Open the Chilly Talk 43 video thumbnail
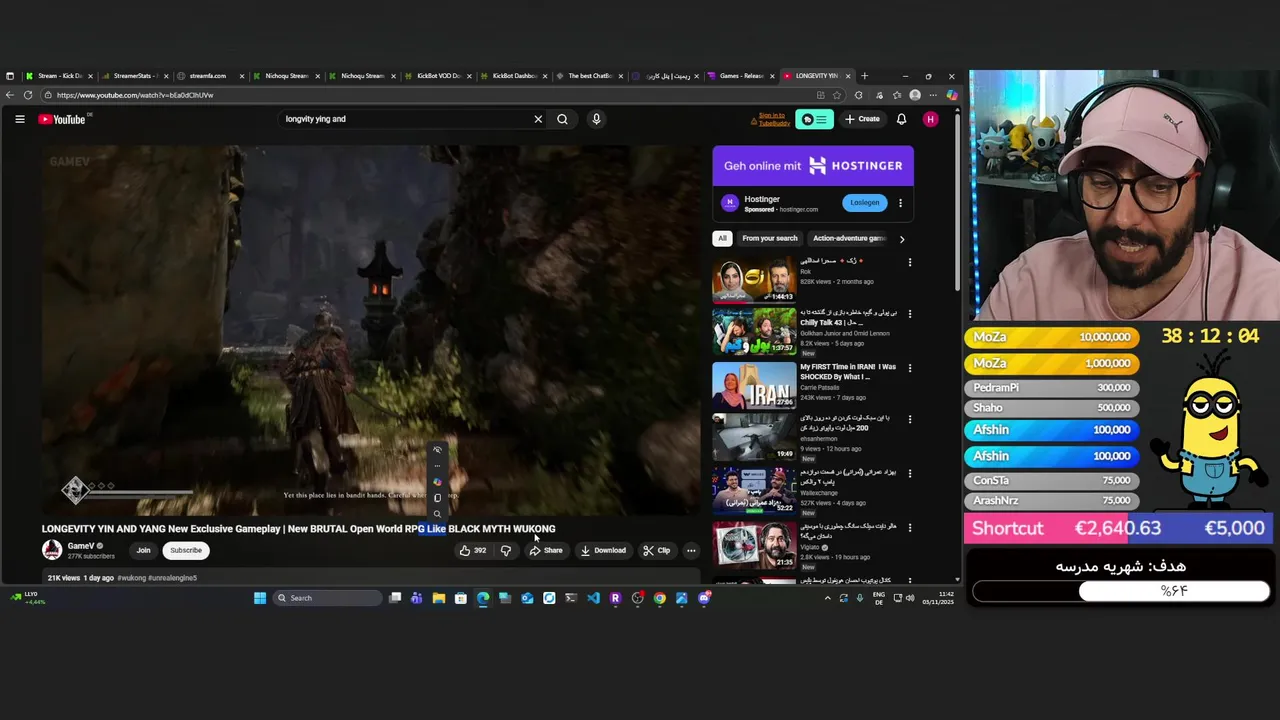1280x720 pixels. pos(754,332)
